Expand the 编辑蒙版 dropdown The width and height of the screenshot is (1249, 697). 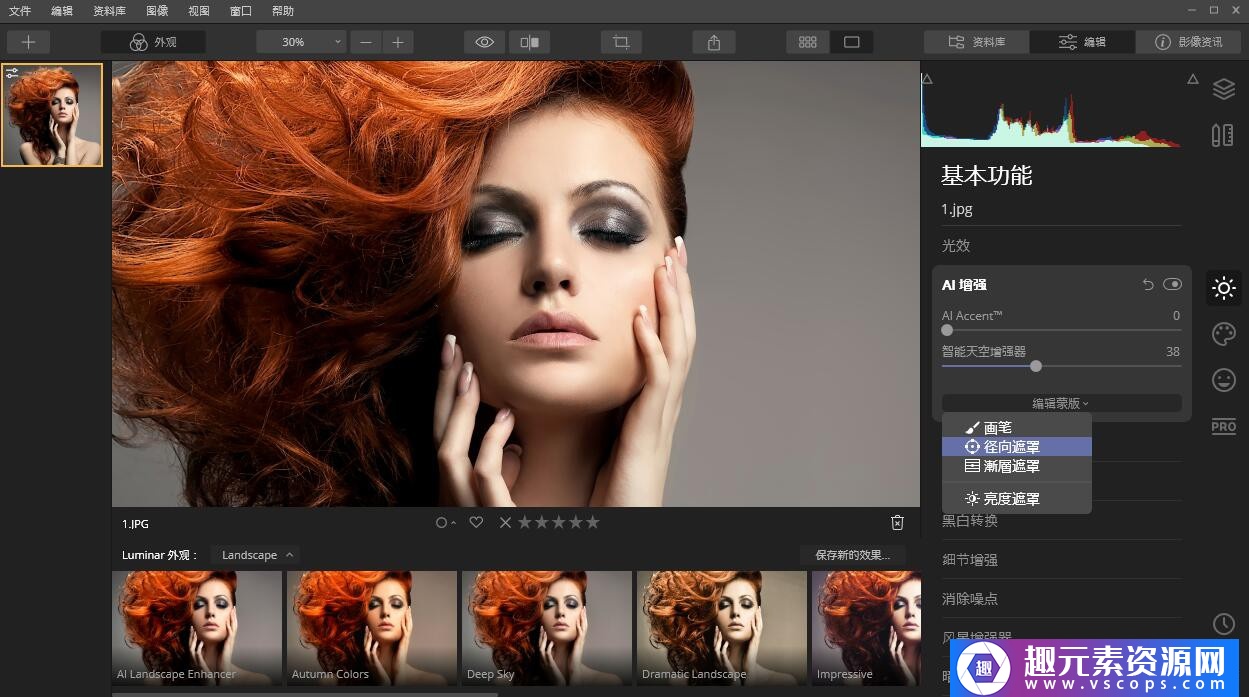[x=1061, y=403]
